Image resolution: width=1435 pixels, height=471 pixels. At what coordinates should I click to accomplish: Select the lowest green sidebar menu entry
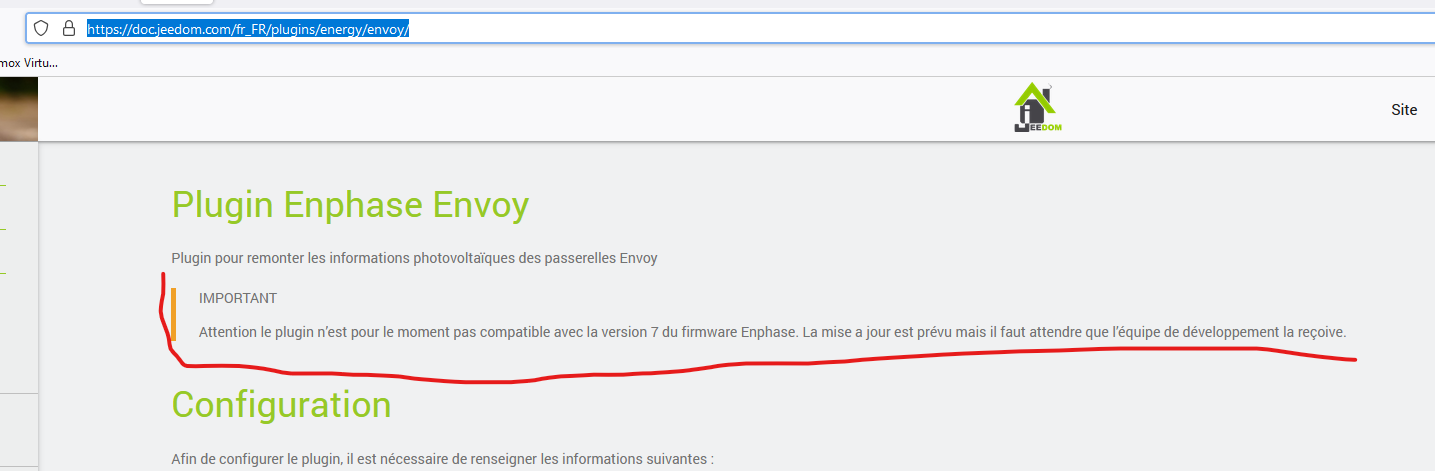(x=3, y=272)
